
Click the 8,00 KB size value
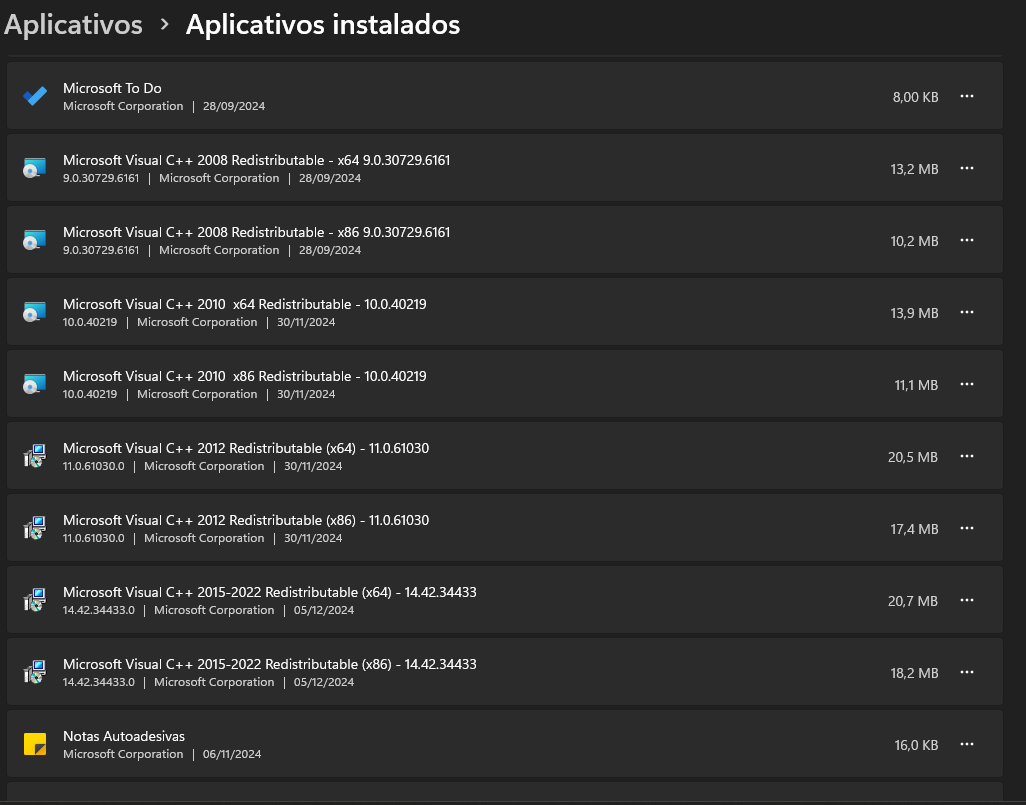tap(915, 97)
